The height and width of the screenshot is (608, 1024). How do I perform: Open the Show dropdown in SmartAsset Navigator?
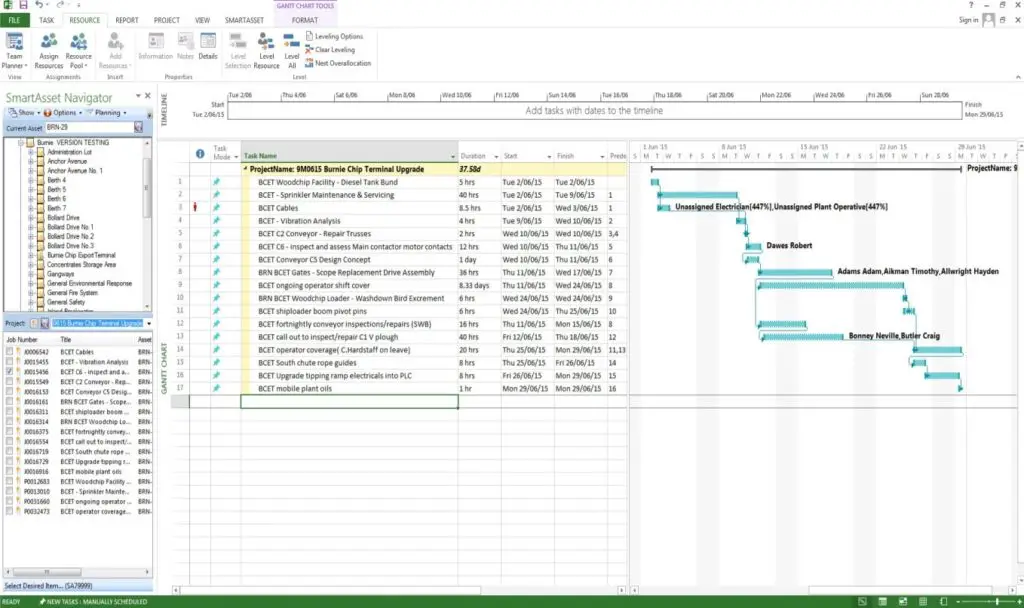pyautogui.click(x=25, y=113)
